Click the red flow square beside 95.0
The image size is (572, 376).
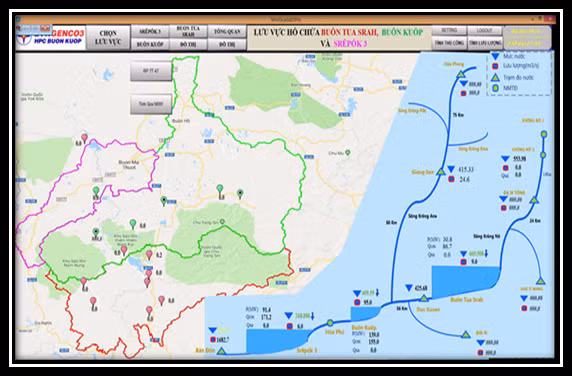pyautogui.click(x=357, y=302)
